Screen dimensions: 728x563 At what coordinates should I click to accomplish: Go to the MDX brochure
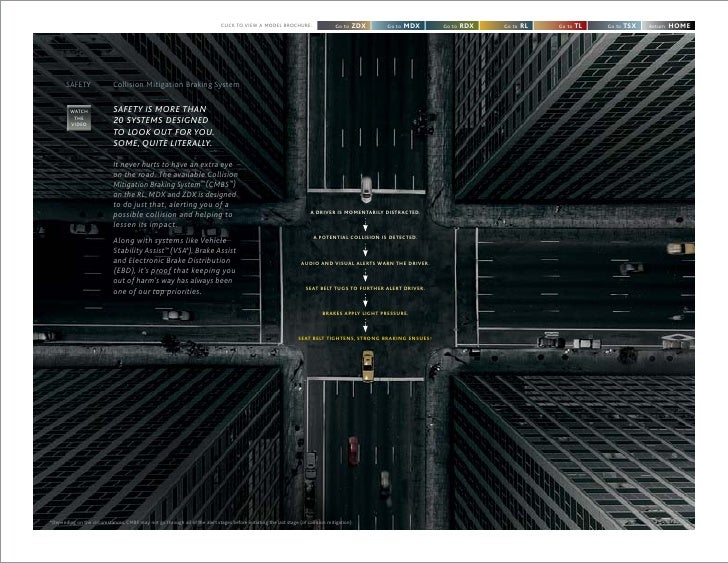(x=398, y=26)
